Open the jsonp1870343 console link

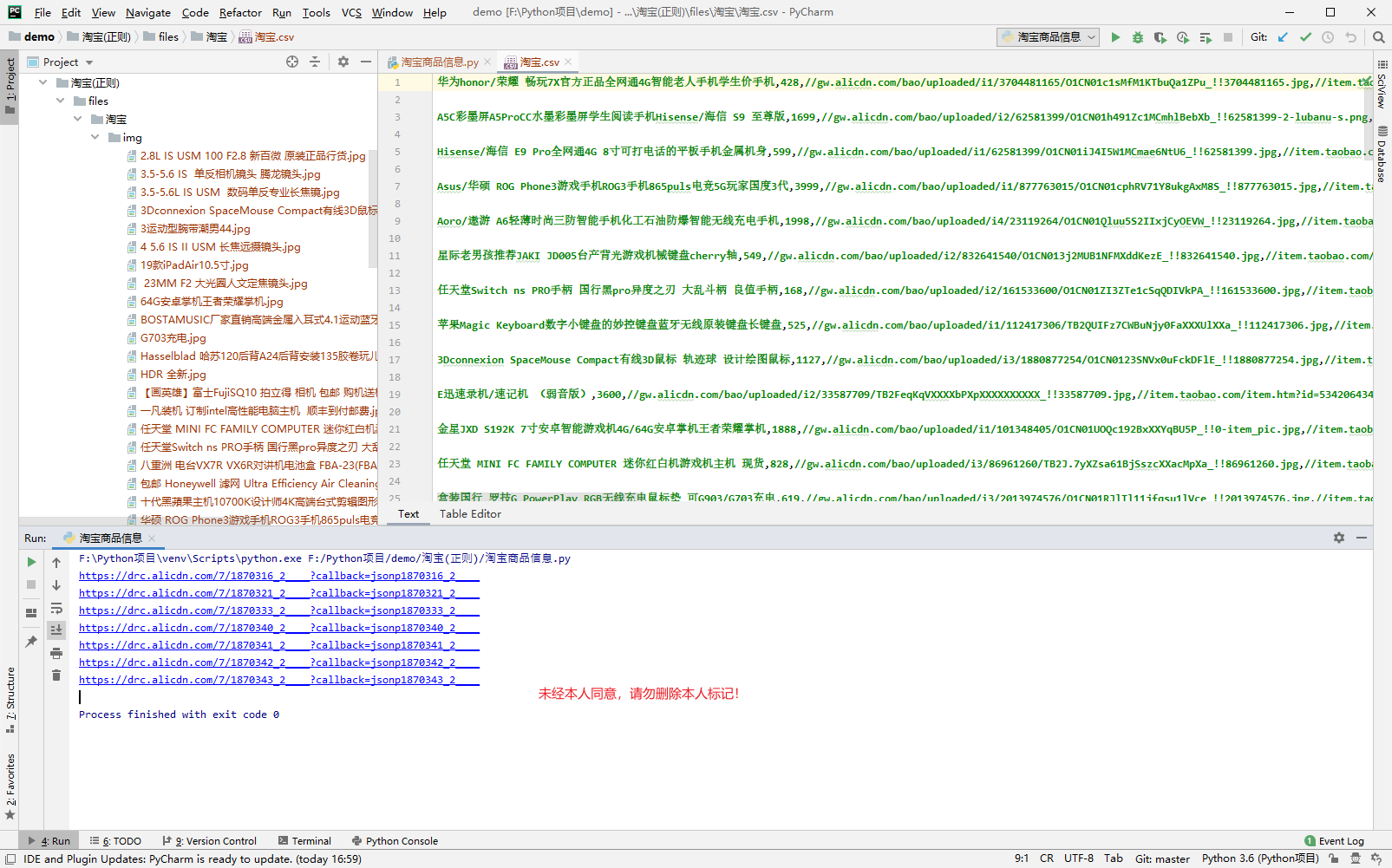[279, 680]
